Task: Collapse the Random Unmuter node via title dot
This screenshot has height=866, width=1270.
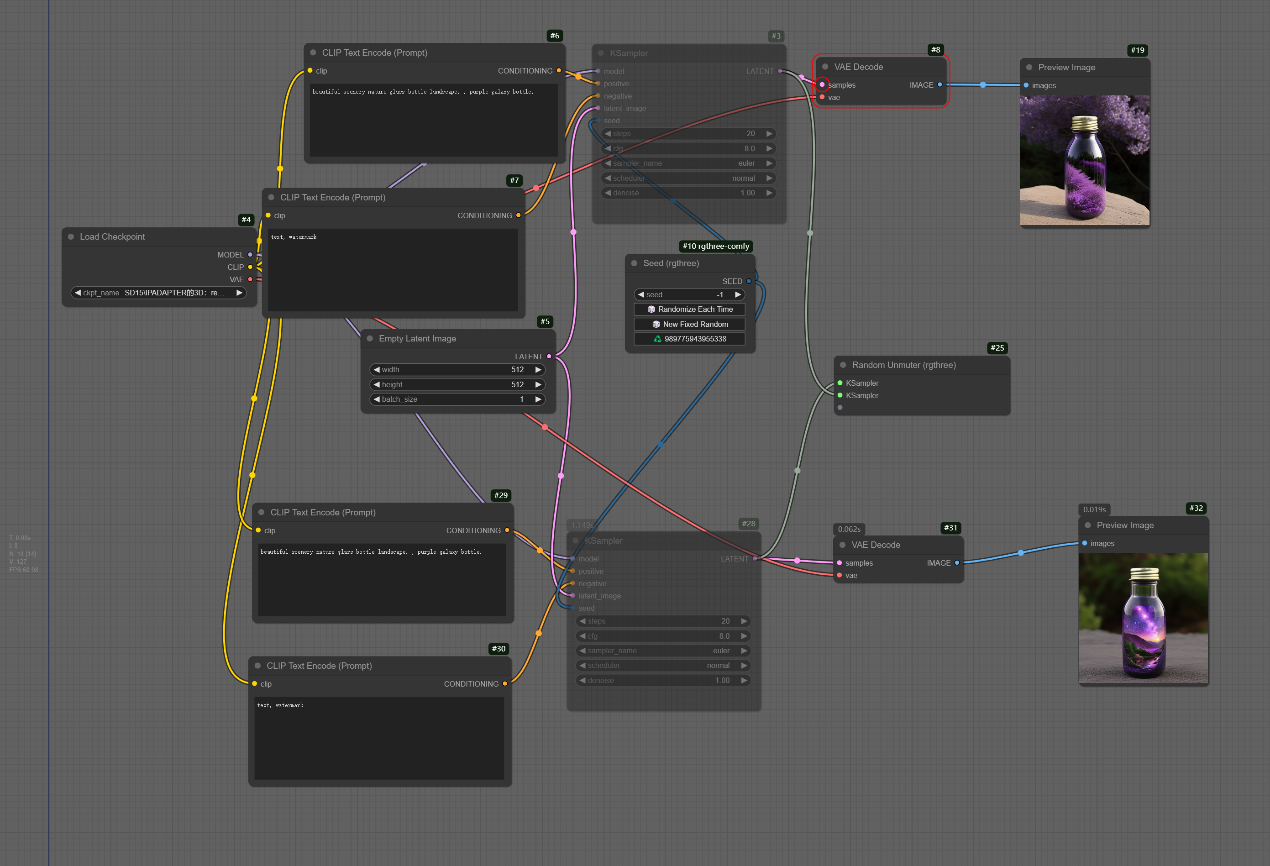Action: [843, 365]
